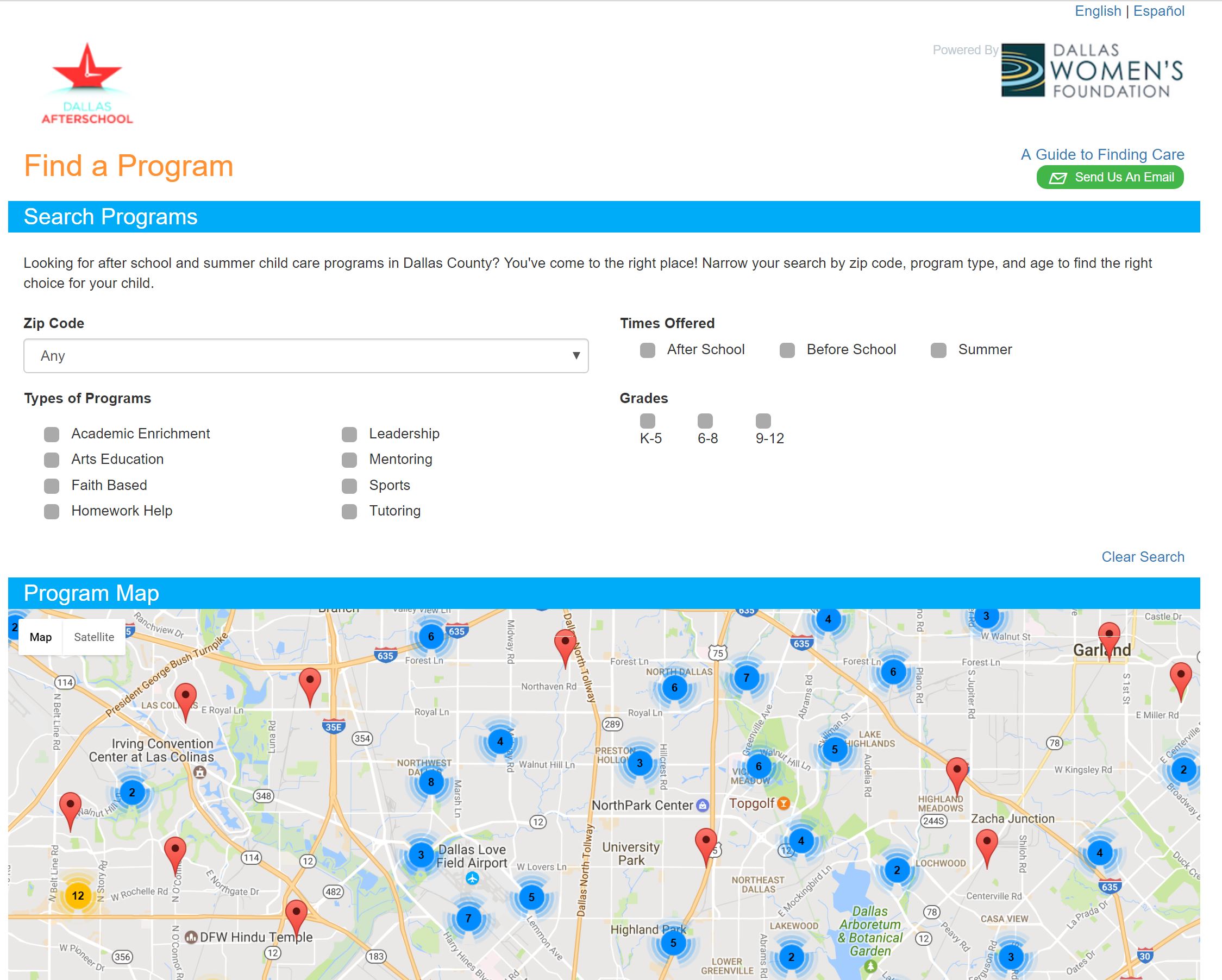
Task: Click the blue cluster labeled 7 near North Dallas
Action: coord(746,677)
